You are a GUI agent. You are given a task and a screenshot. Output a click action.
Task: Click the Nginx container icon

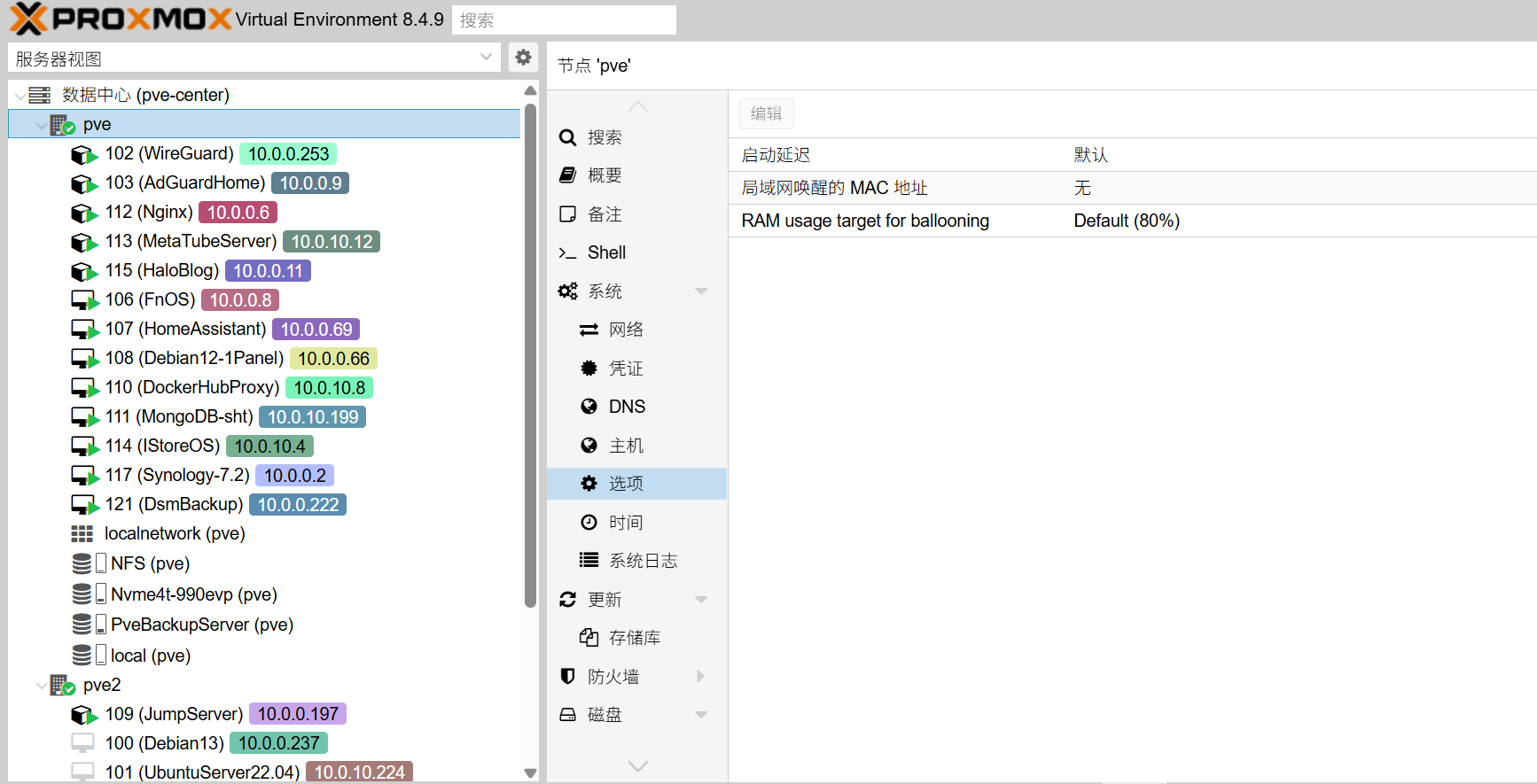(x=84, y=213)
